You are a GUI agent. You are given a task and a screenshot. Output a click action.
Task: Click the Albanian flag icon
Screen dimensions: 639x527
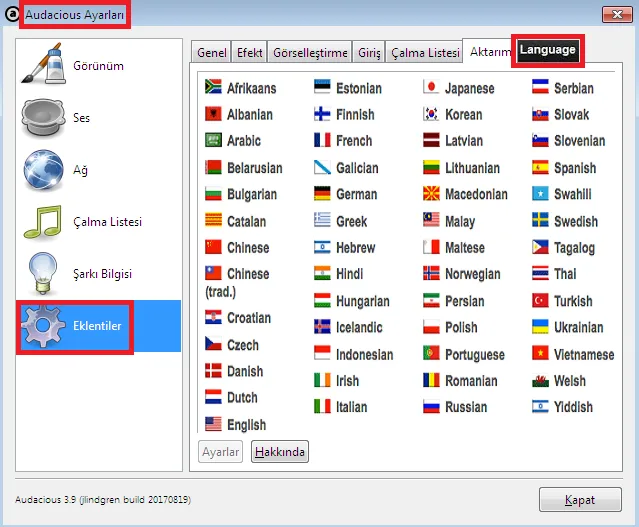[213, 114]
